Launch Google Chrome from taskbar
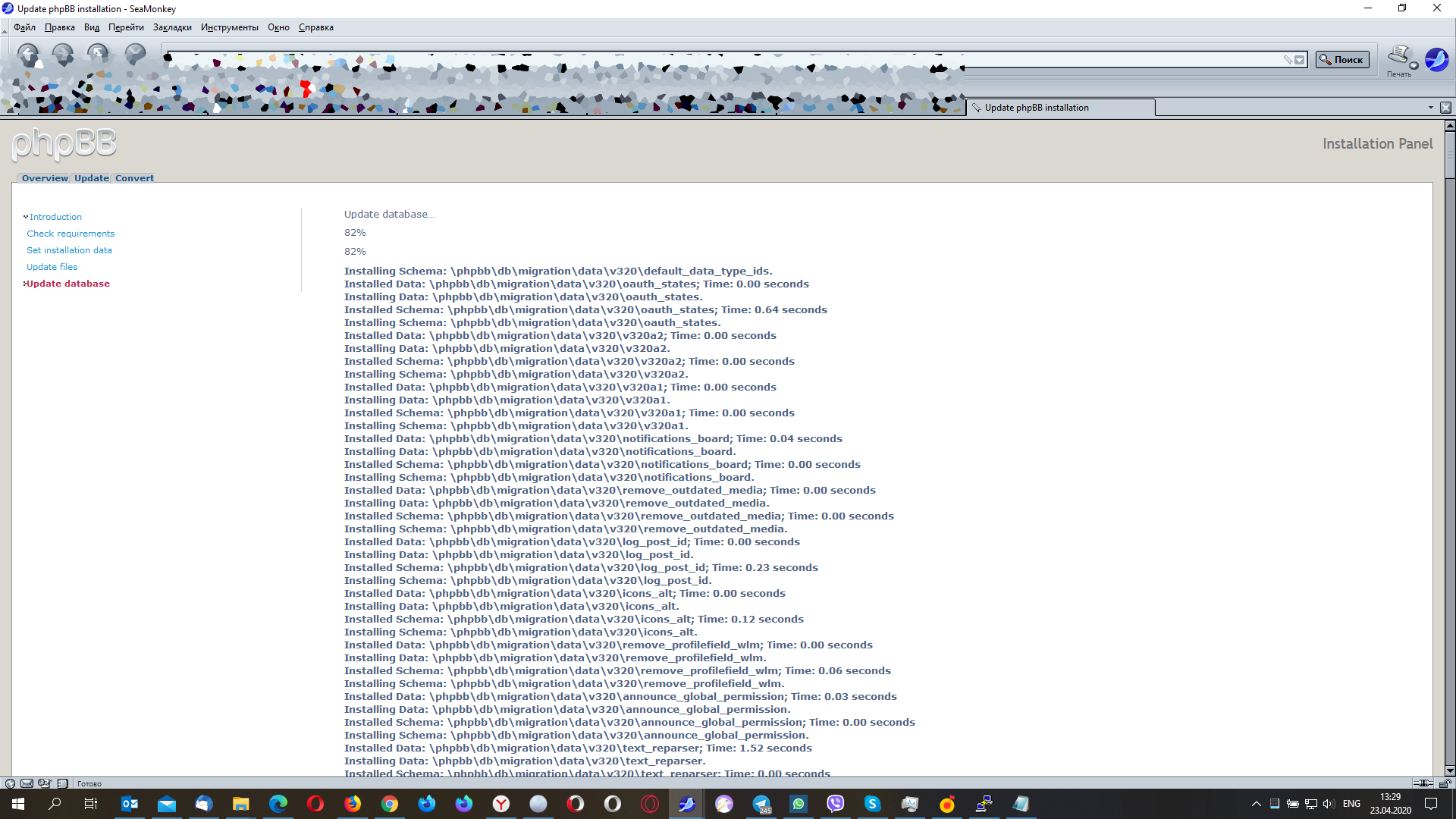Viewport: 1456px width, 819px height. pos(390,804)
